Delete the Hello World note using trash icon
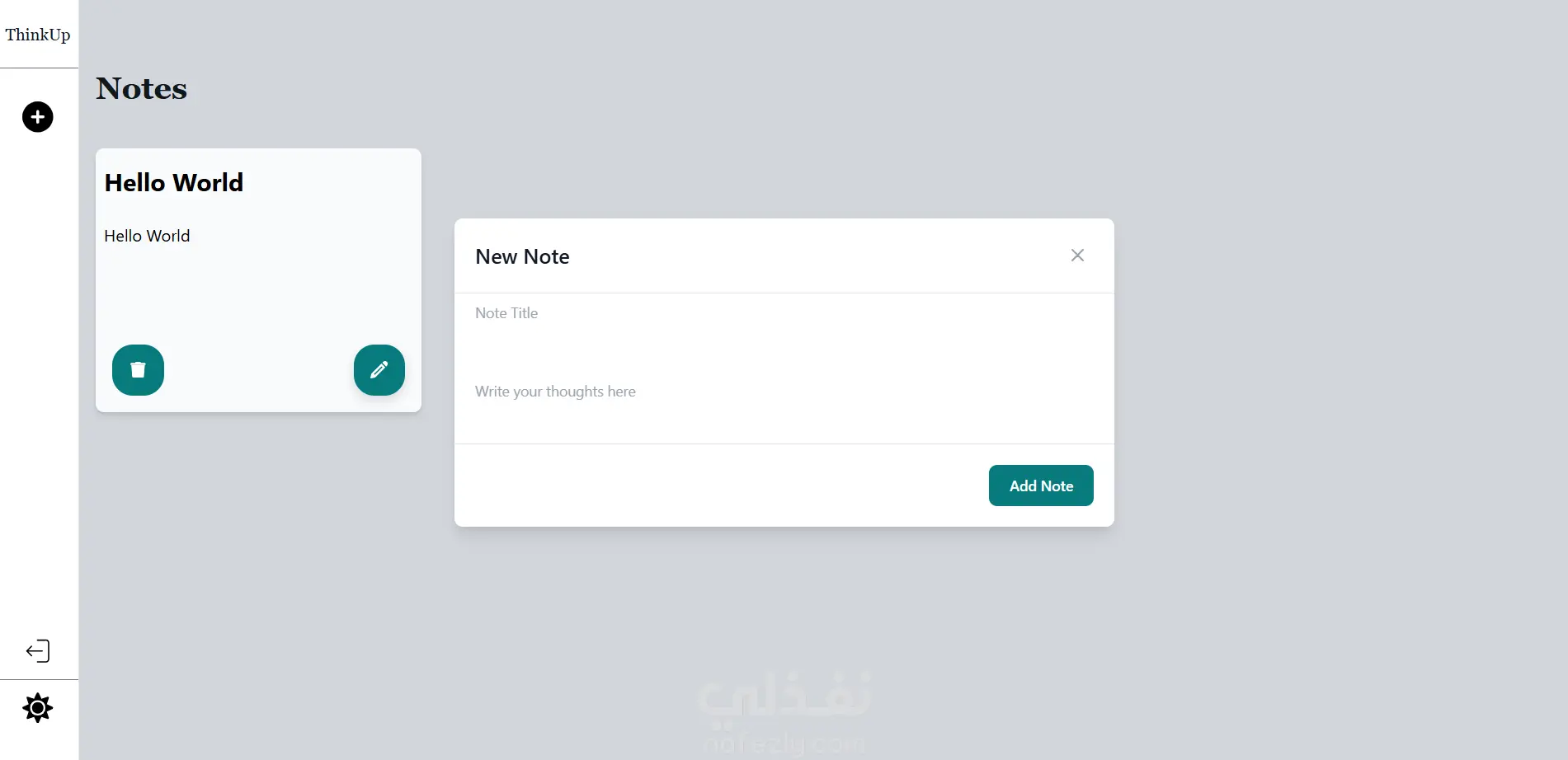This screenshot has height=760, width=1568. tap(138, 370)
